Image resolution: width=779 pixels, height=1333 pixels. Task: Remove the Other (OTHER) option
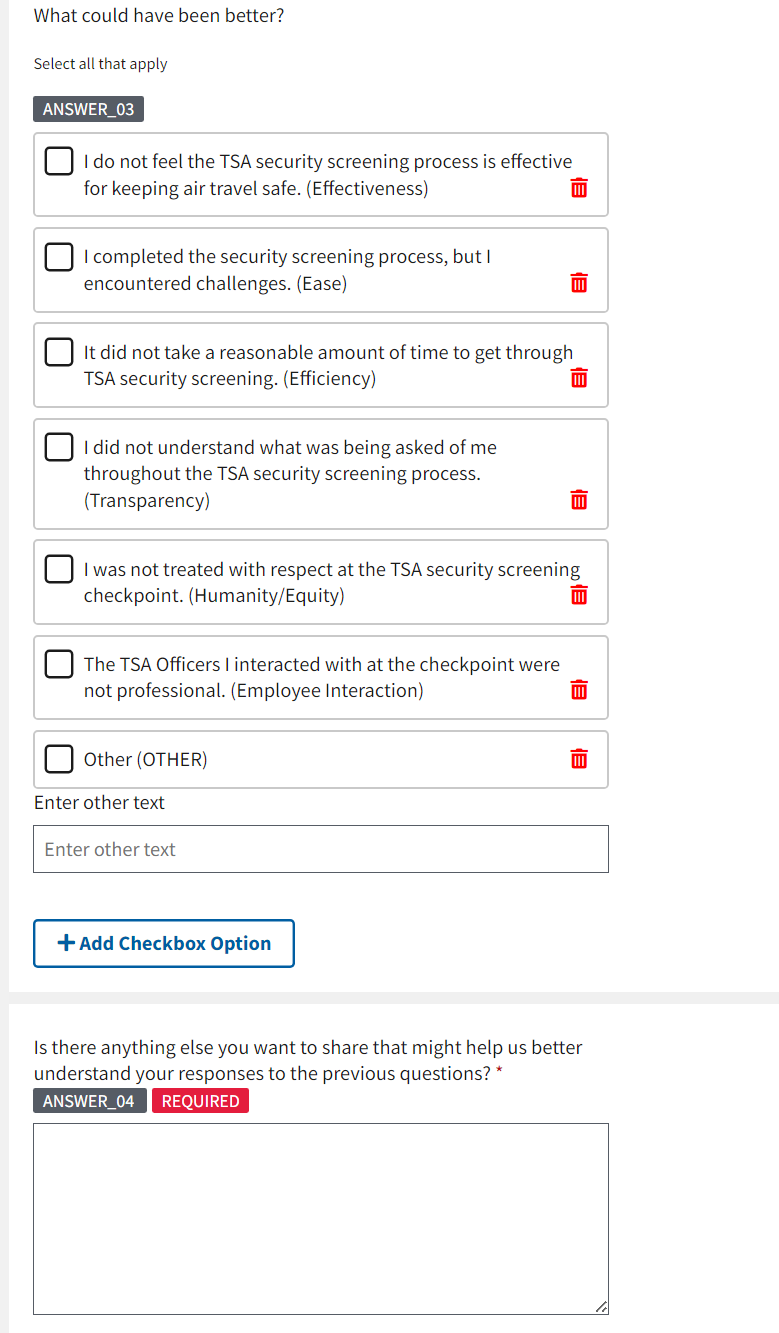click(x=579, y=759)
